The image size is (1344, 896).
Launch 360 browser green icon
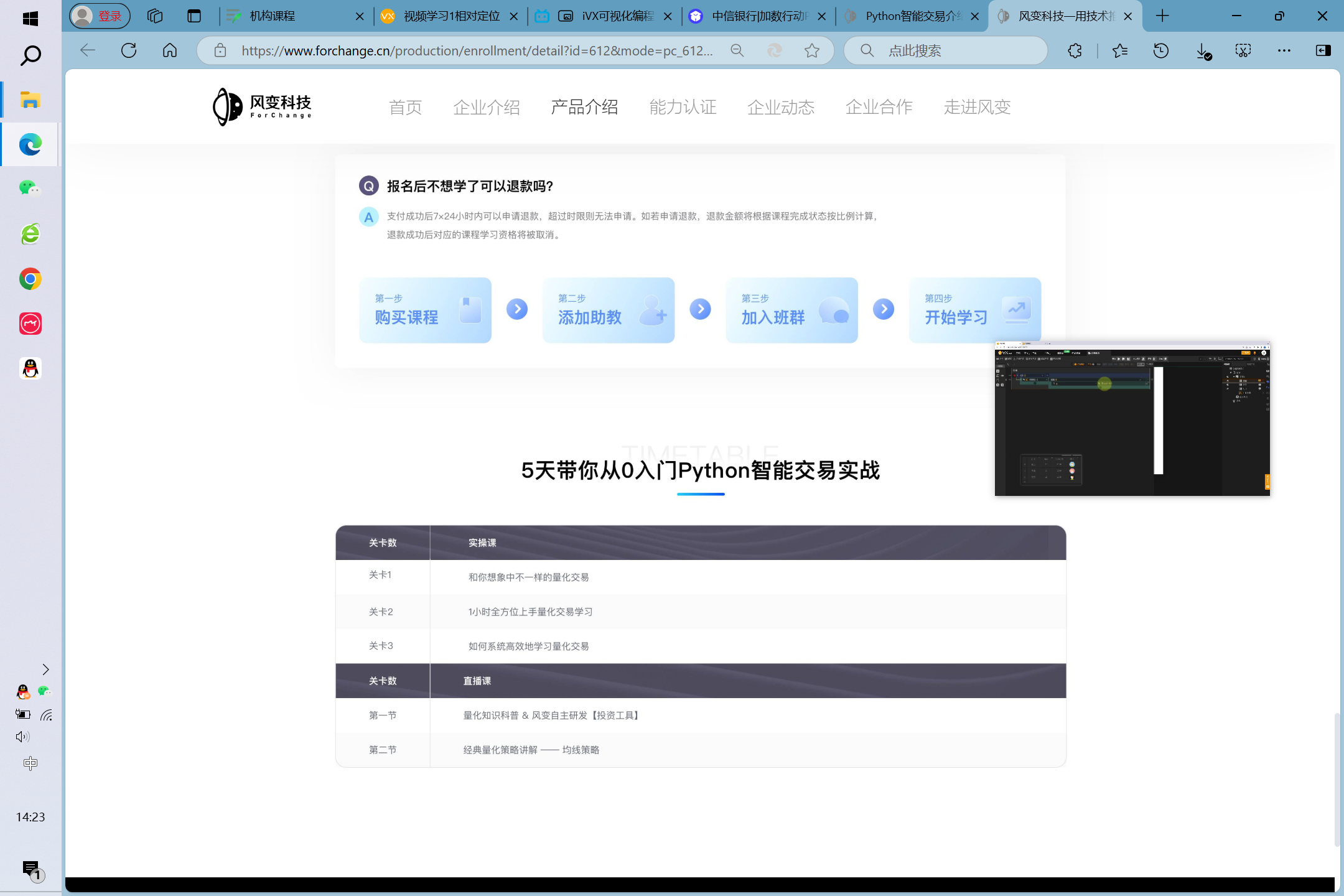[30, 234]
